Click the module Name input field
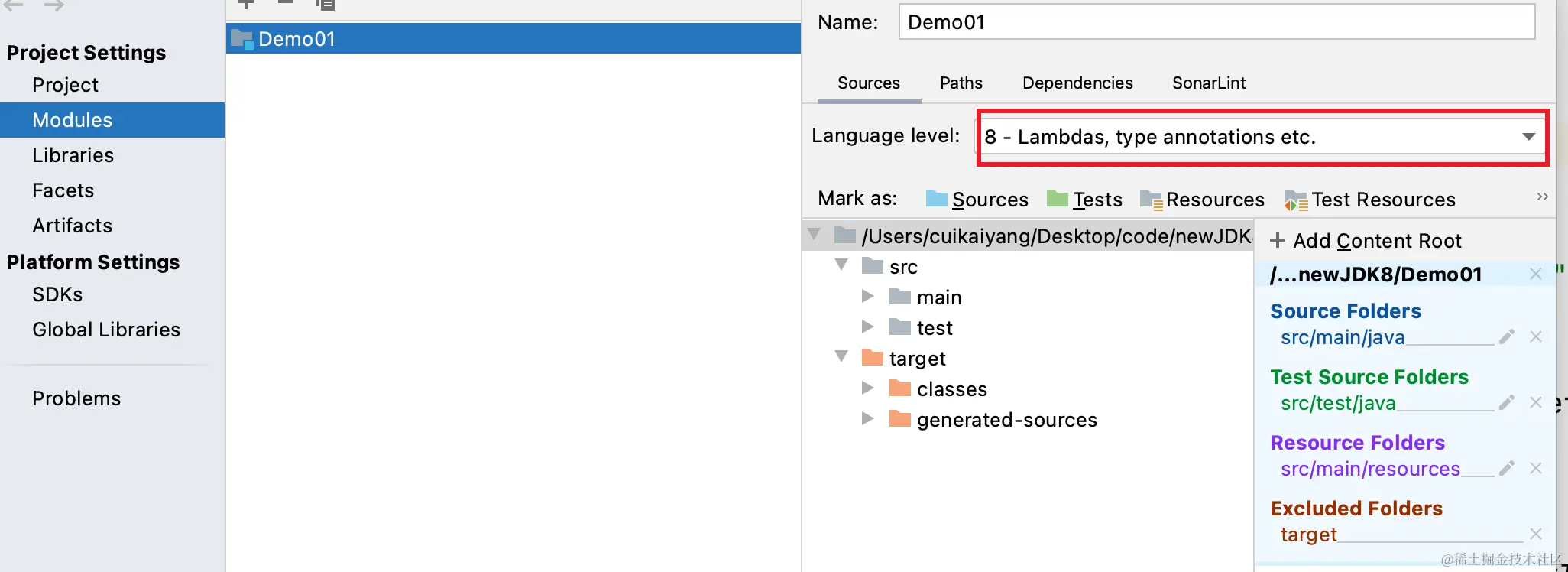Image resolution: width=1568 pixels, height=572 pixels. pyautogui.click(x=1216, y=22)
